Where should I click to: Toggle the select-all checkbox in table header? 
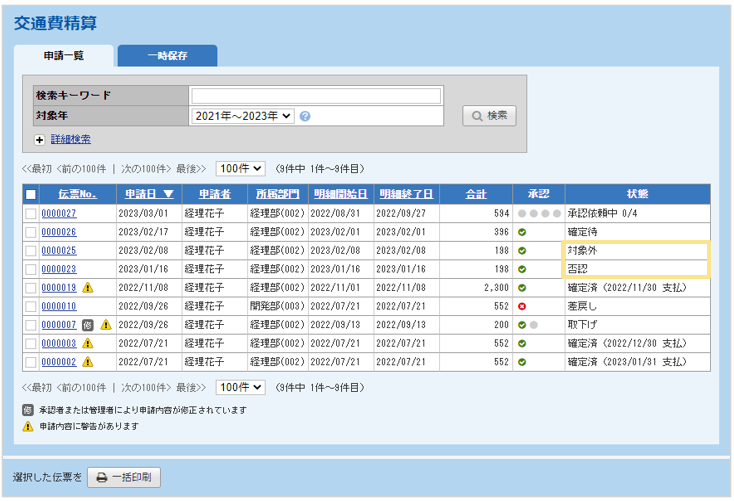pyautogui.click(x=30, y=194)
